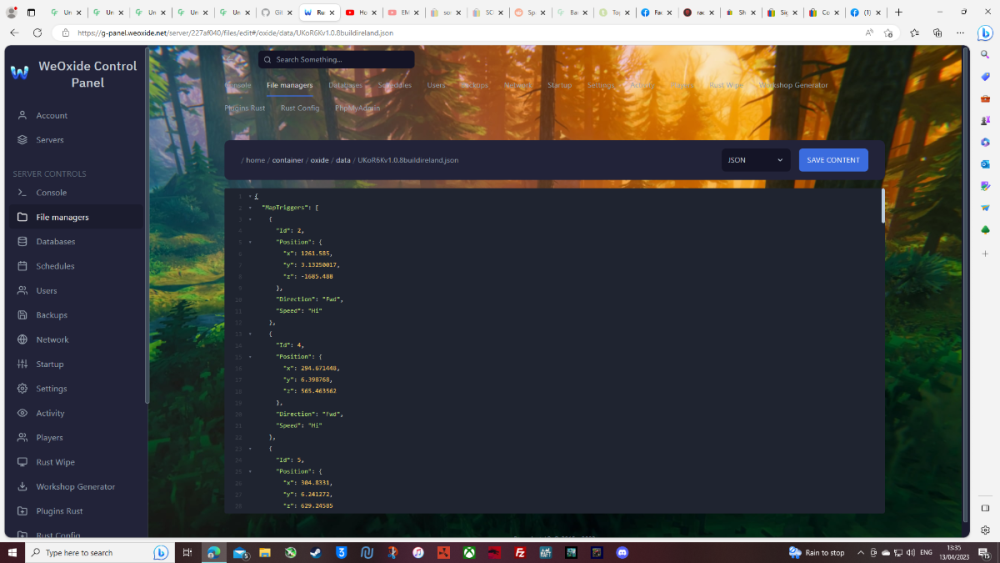Open Rust Wipe via its sidebar monitor icon
1000x563 pixels.
point(22,462)
